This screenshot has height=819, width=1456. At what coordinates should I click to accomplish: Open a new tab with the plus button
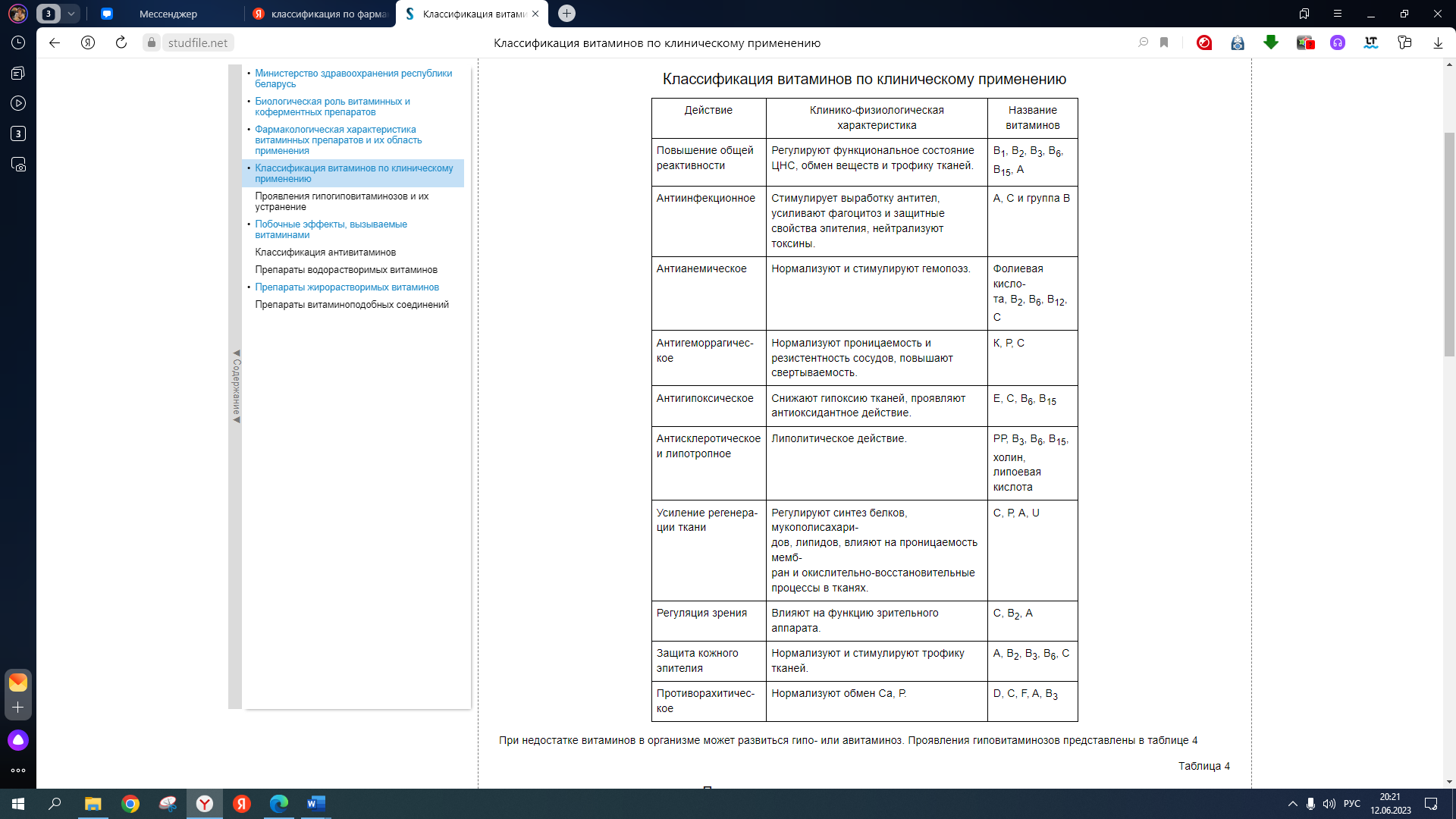[566, 14]
